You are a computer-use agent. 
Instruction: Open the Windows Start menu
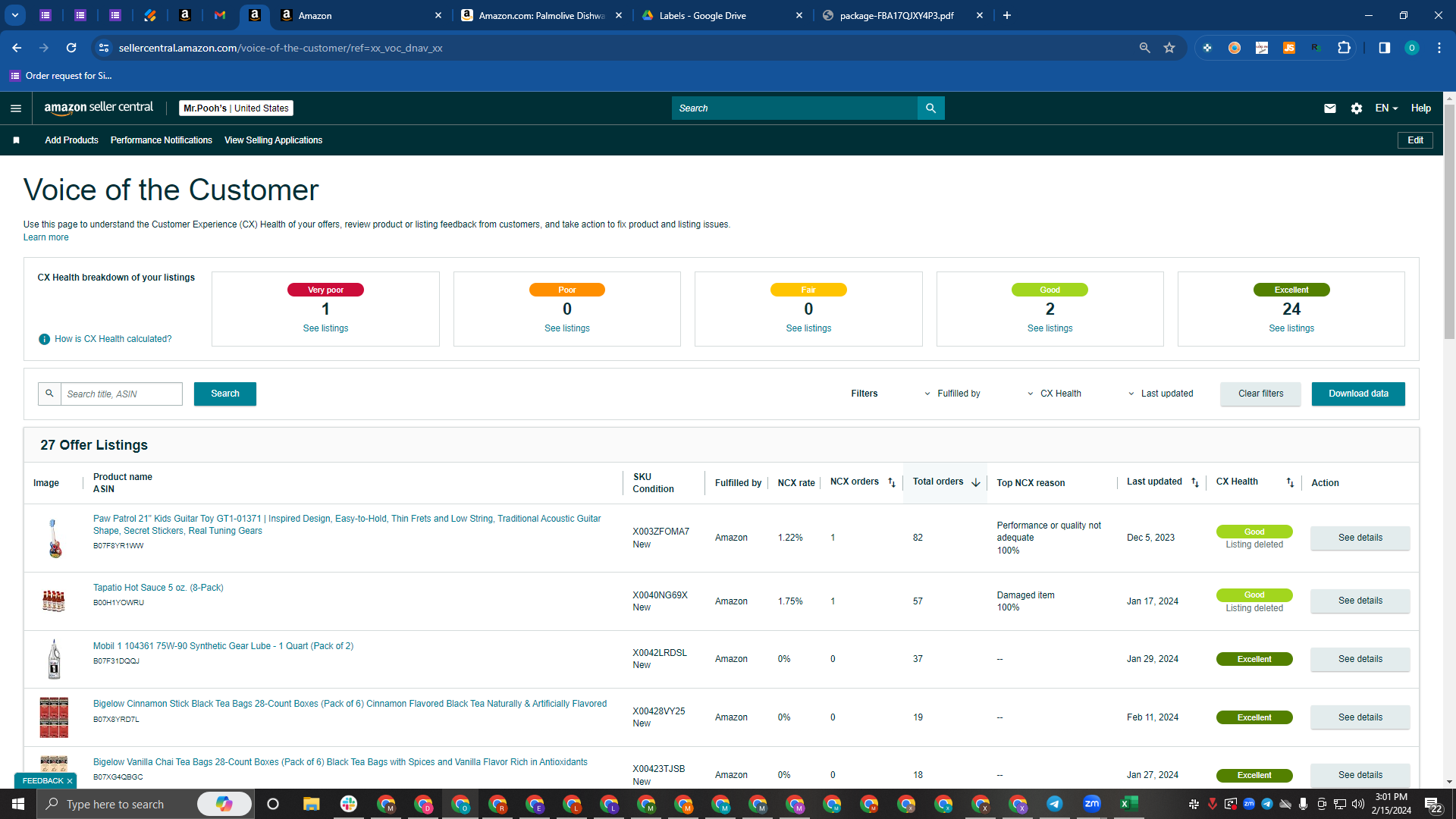point(18,804)
